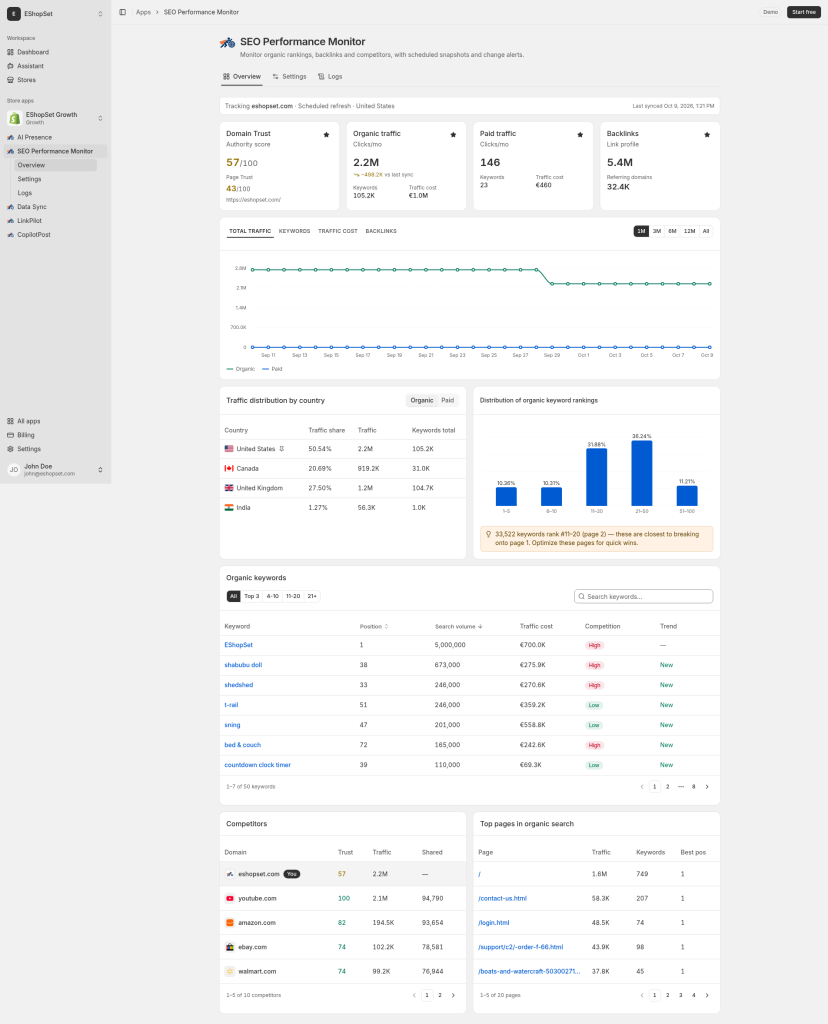Click the Organic legend color marker
The height and width of the screenshot is (1024, 828).
(x=230, y=369)
